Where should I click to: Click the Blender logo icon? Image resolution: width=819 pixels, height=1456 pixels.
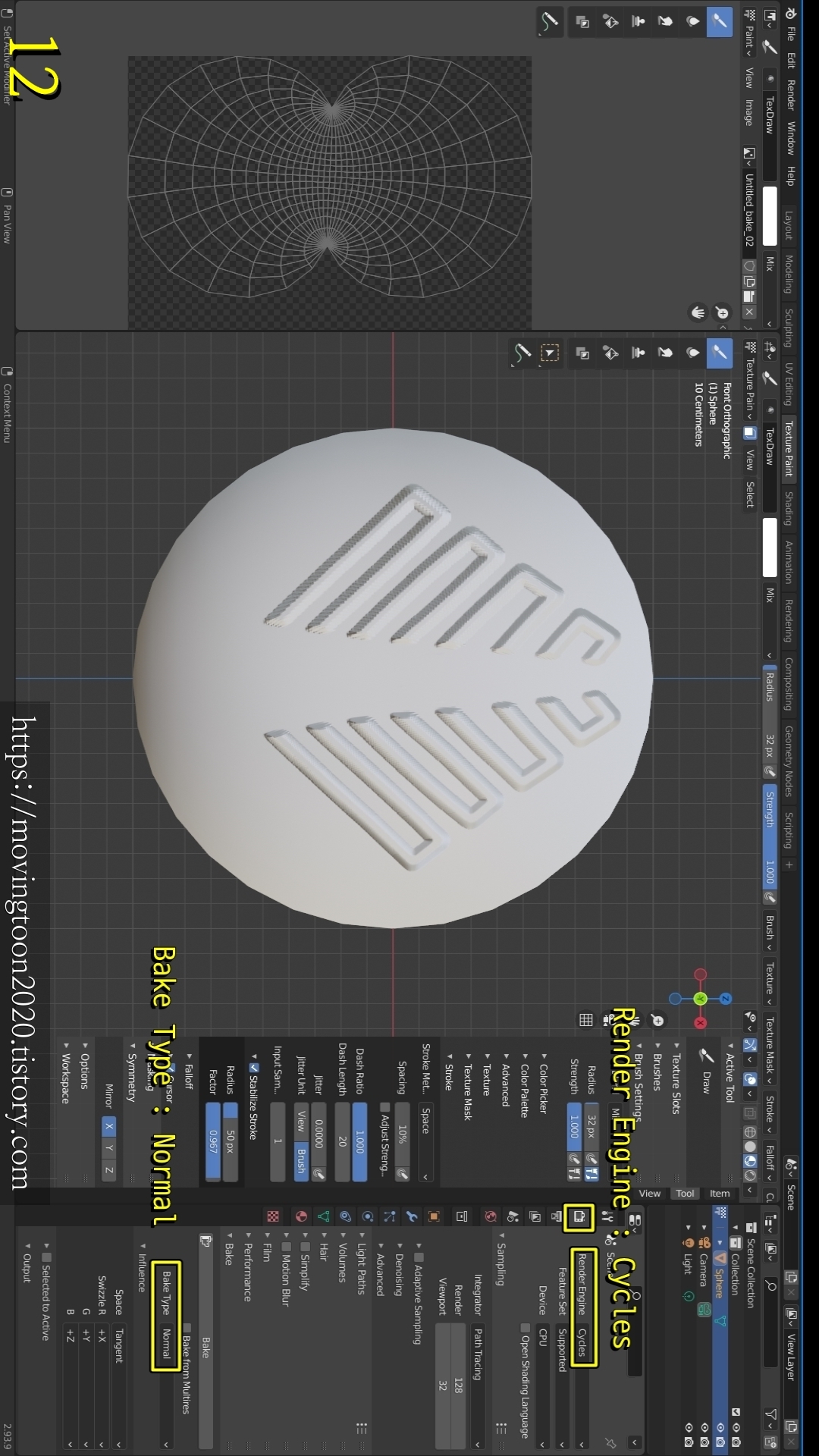[x=790, y=13]
